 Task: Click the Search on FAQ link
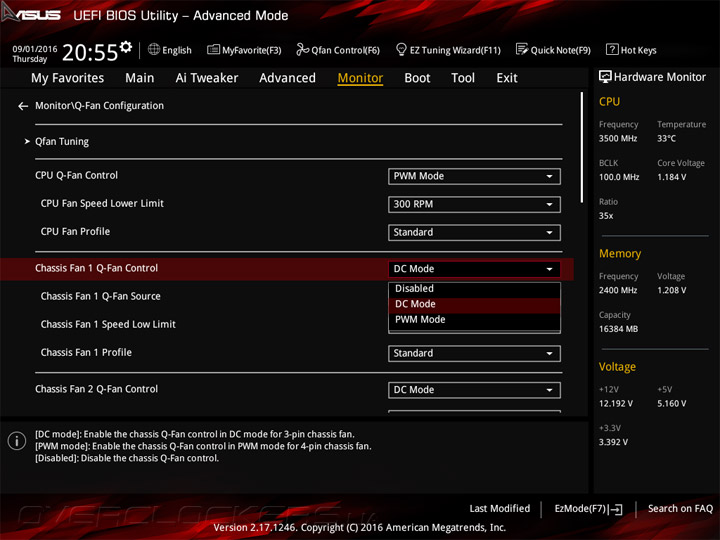coord(680,509)
